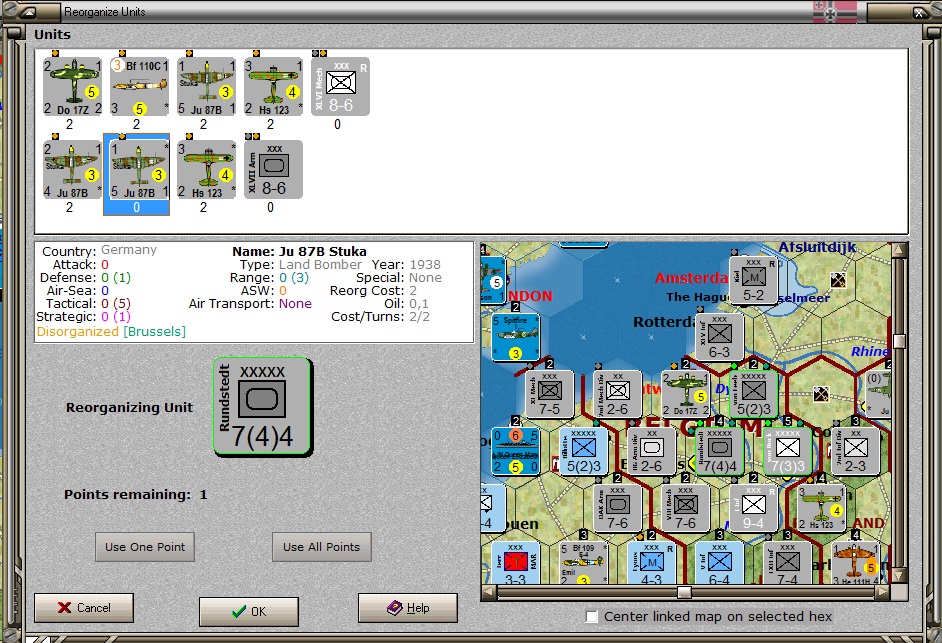Click the von Leeb 5(2)3 HQ counter
The width and height of the screenshot is (942, 643).
click(753, 394)
